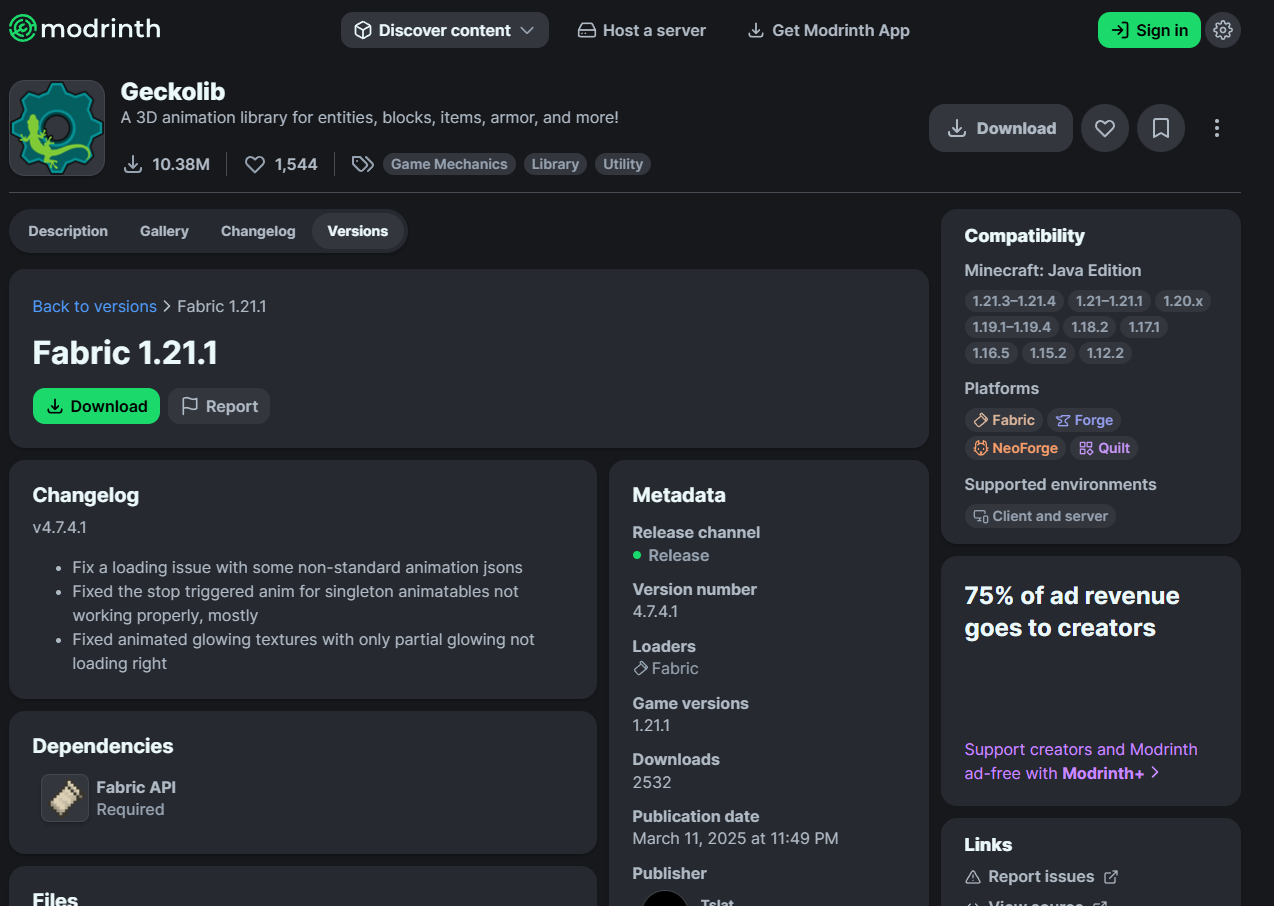The height and width of the screenshot is (906, 1274).
Task: Select the 1.20.x version chip
Action: pos(1183,301)
